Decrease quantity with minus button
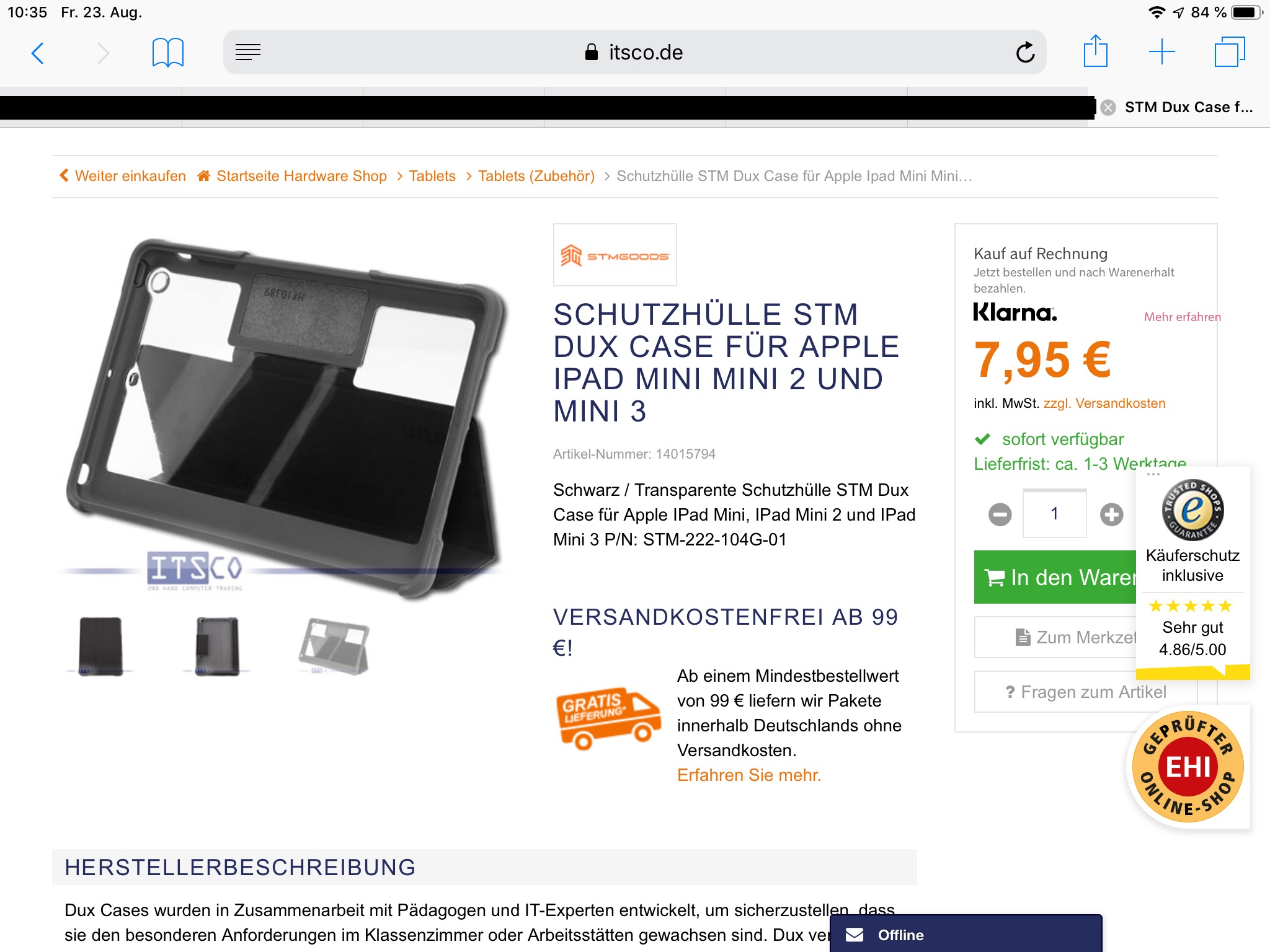Screen dimensions: 1270x952 coord(1000,514)
